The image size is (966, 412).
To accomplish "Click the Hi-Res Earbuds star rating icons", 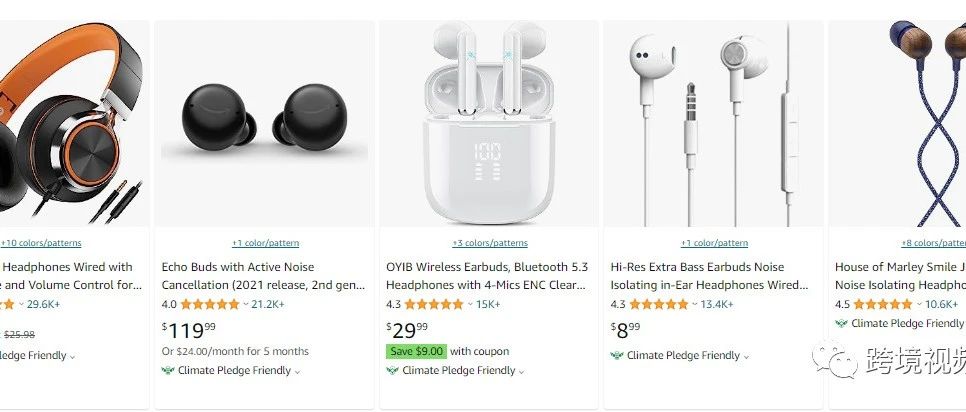I will [659, 304].
